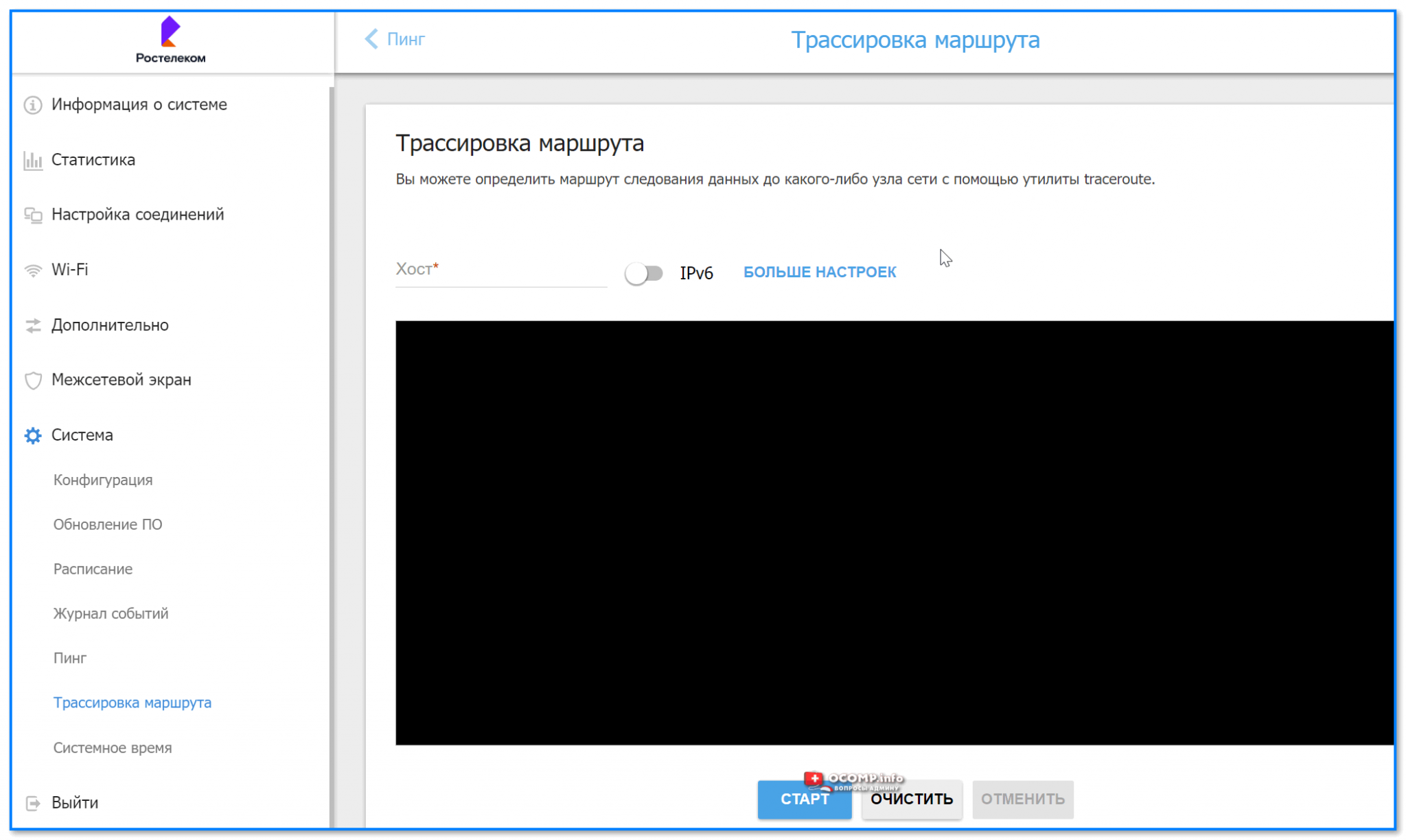1406x840 pixels.
Task: Click the info icon beside Информация о системе
Action: (33, 105)
